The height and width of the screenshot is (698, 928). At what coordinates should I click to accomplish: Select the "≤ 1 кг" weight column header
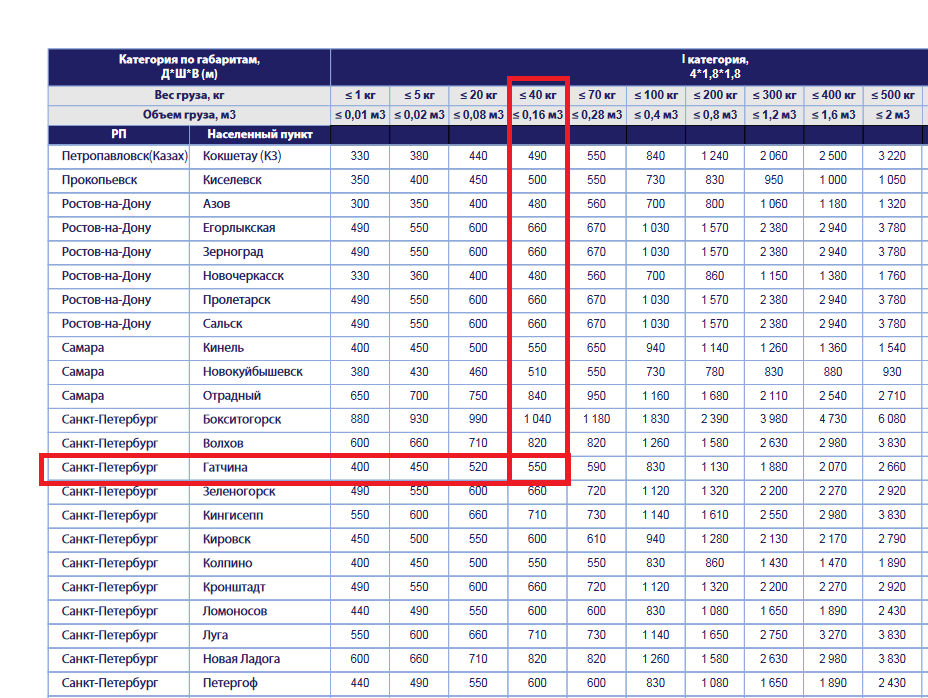point(360,95)
